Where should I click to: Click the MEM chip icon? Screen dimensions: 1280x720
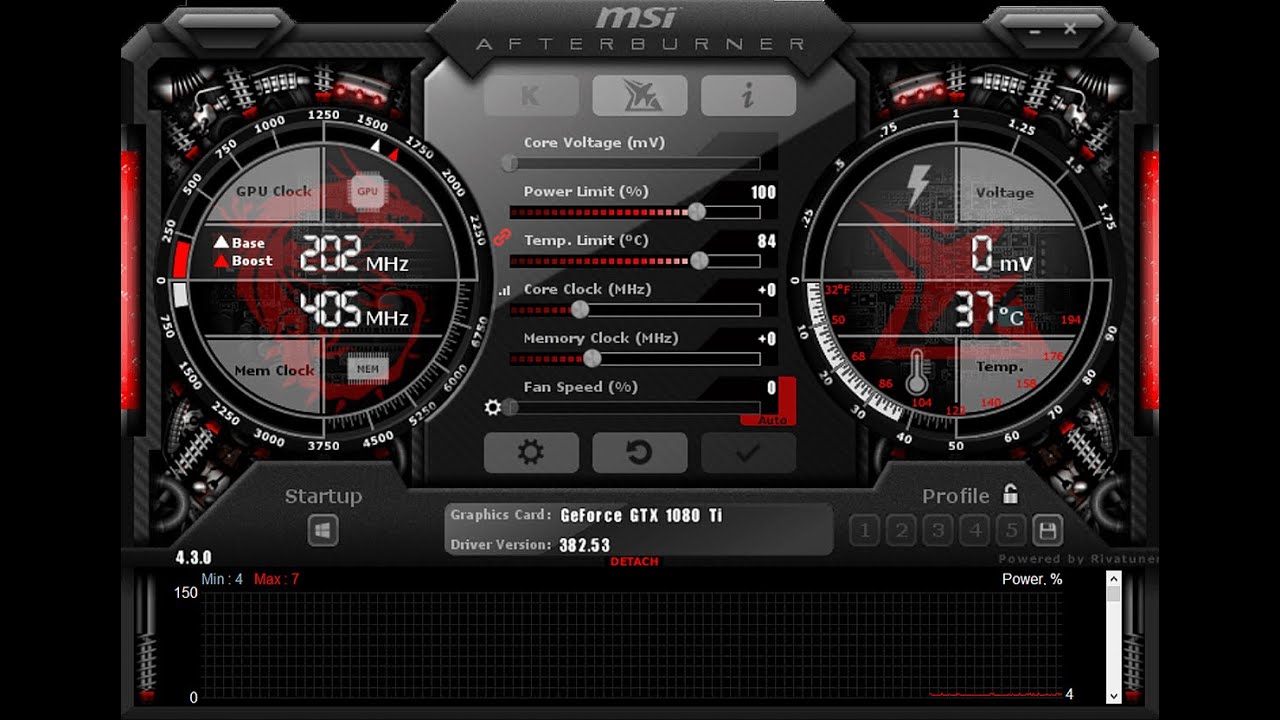tap(367, 369)
